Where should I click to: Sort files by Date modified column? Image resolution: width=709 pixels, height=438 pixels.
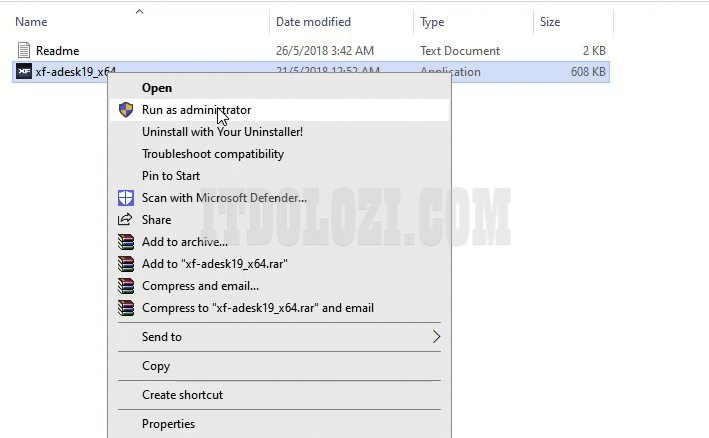(x=315, y=22)
